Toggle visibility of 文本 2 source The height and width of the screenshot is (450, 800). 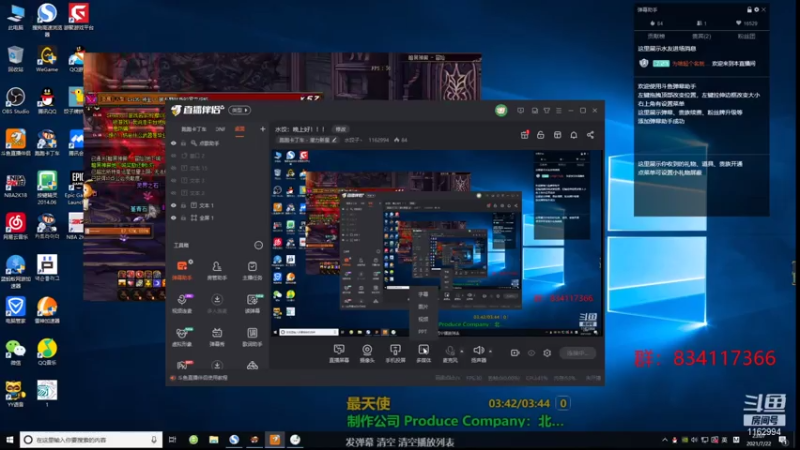click(x=173, y=193)
